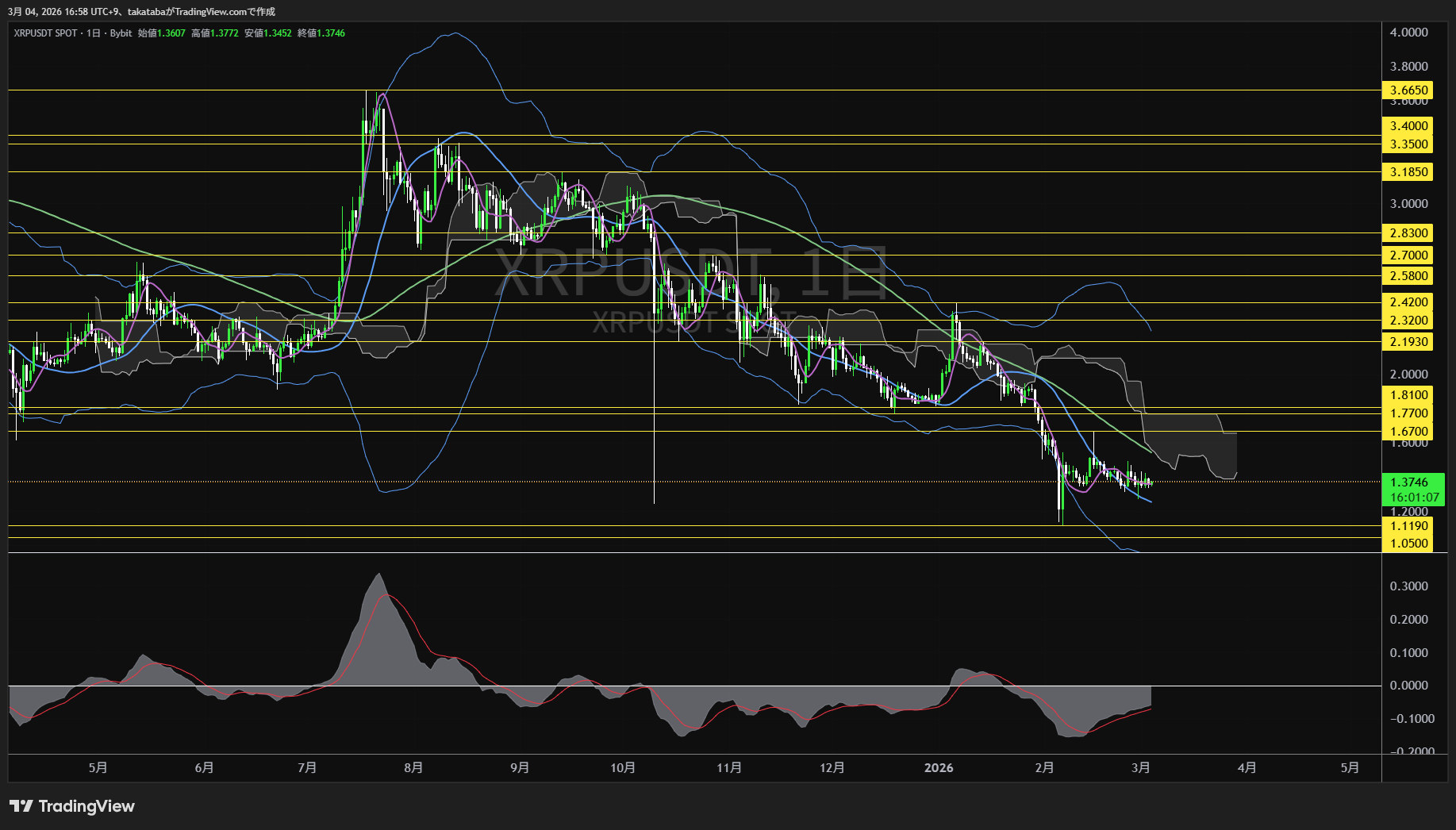This screenshot has height=830, width=1456.
Task: Click the 8月 label on time axis
Action: pos(413,768)
